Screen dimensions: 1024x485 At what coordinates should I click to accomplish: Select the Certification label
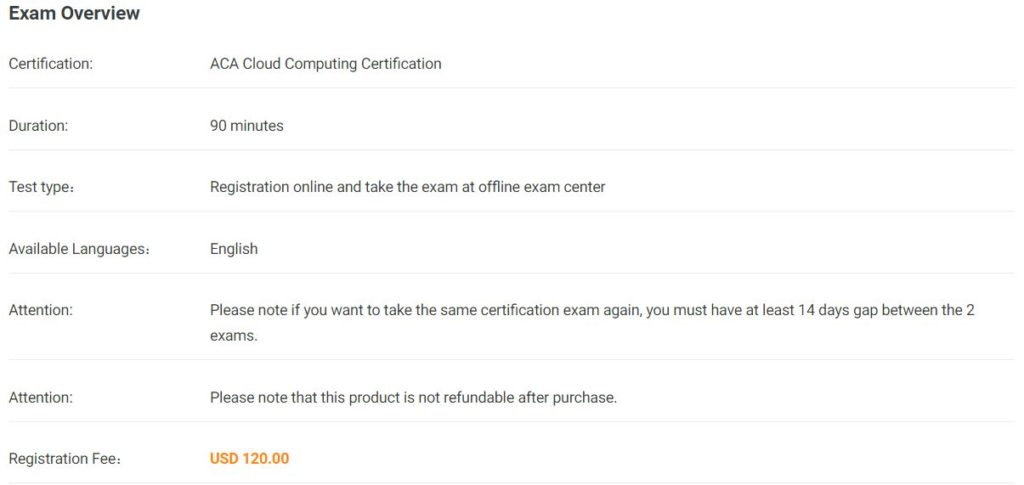point(50,64)
